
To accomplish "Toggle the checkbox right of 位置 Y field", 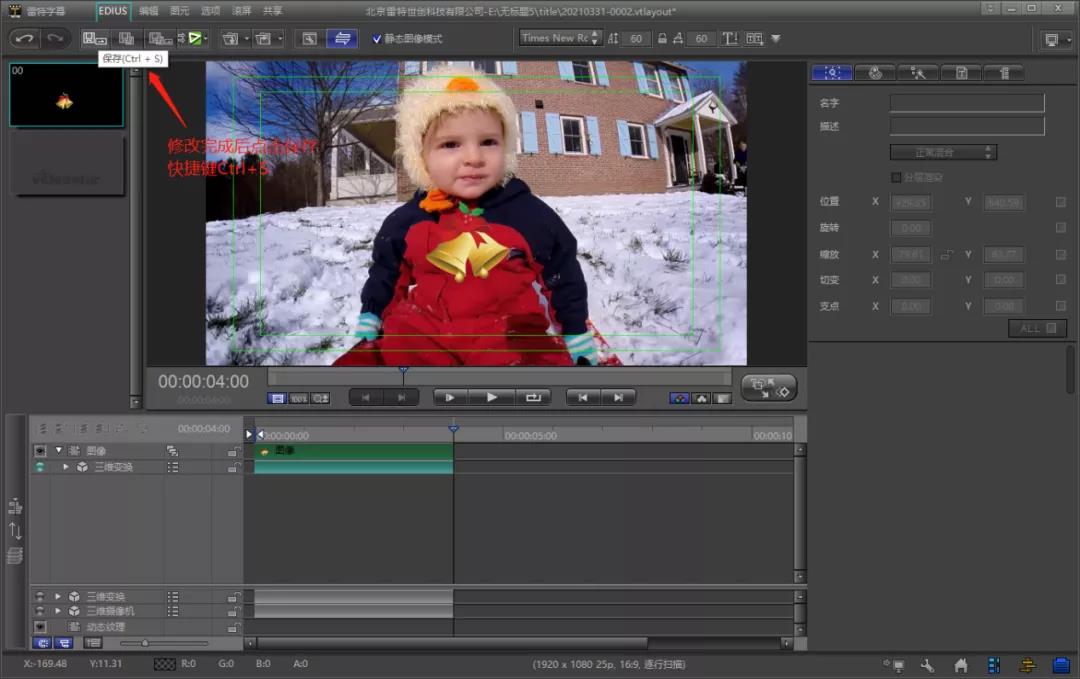I will point(1061,202).
